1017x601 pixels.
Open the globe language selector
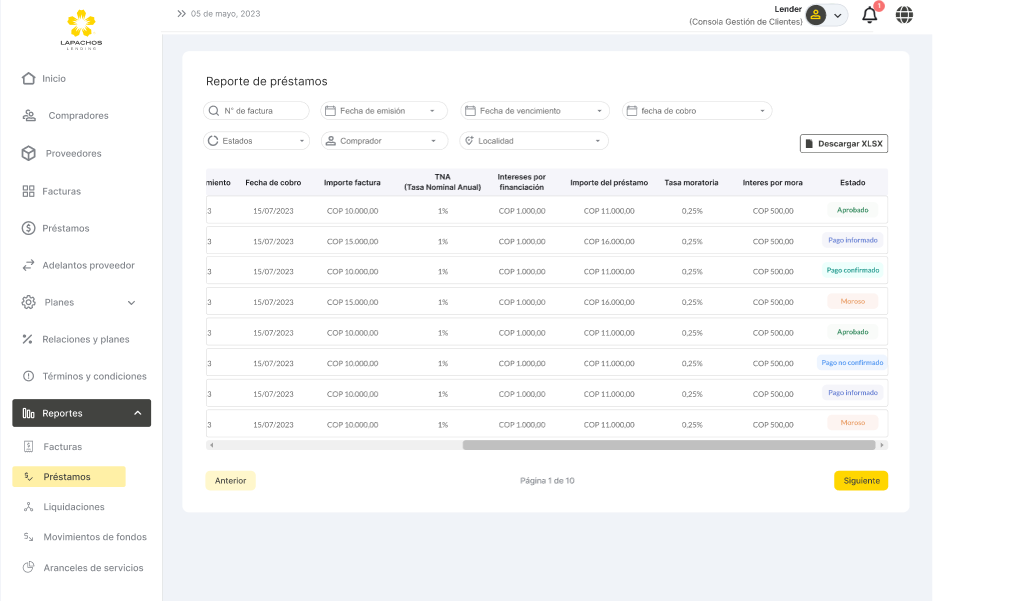pyautogui.click(x=904, y=15)
